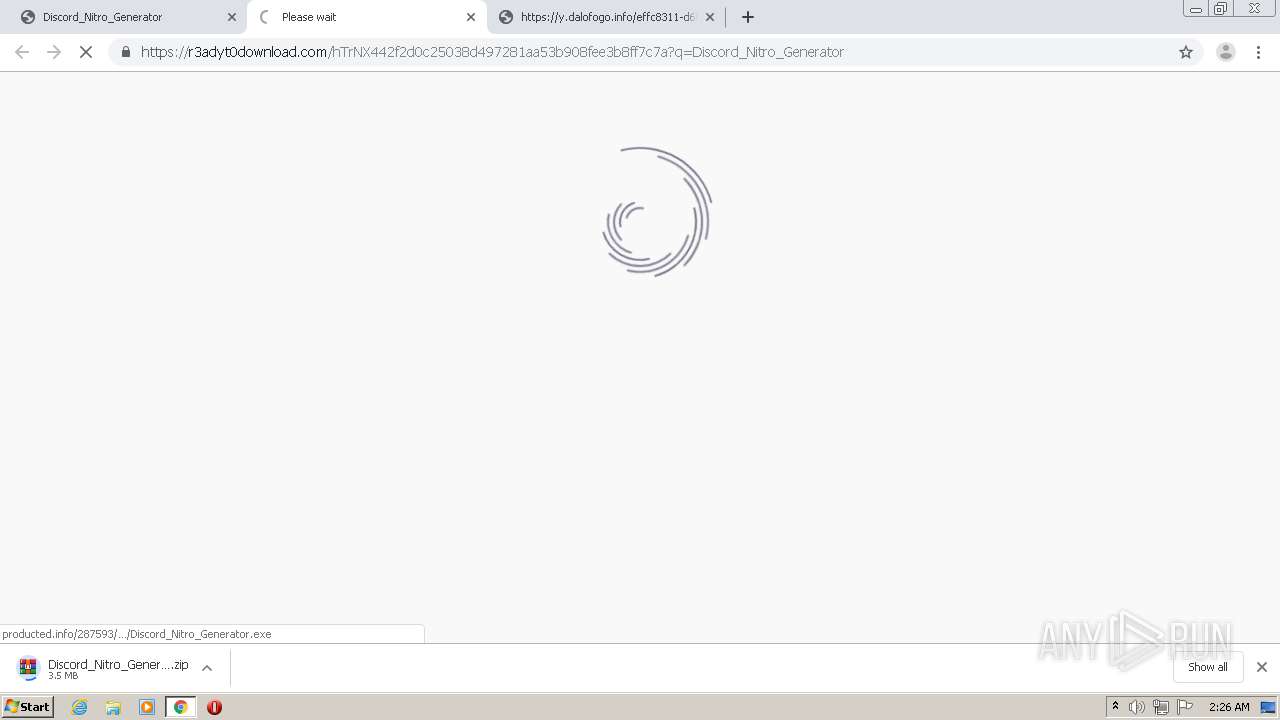The height and width of the screenshot is (720, 1280).
Task: Close the downloads bar
Action: (1262, 667)
